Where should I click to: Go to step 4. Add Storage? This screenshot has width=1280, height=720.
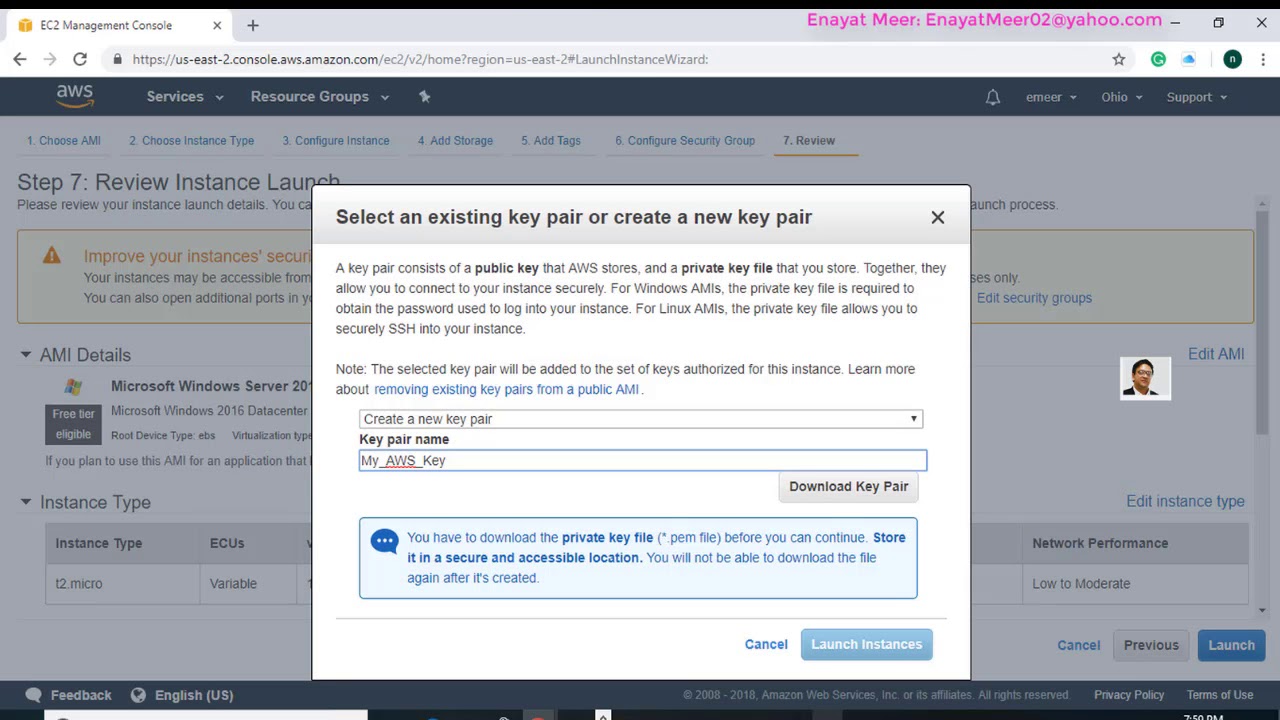click(x=455, y=140)
